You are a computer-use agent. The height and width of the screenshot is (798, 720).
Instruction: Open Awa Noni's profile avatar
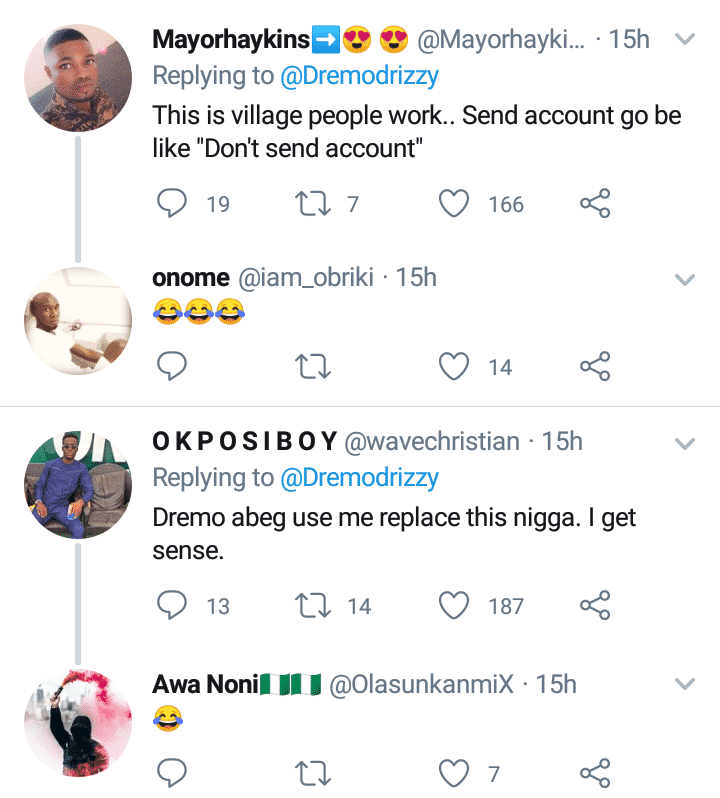77,722
